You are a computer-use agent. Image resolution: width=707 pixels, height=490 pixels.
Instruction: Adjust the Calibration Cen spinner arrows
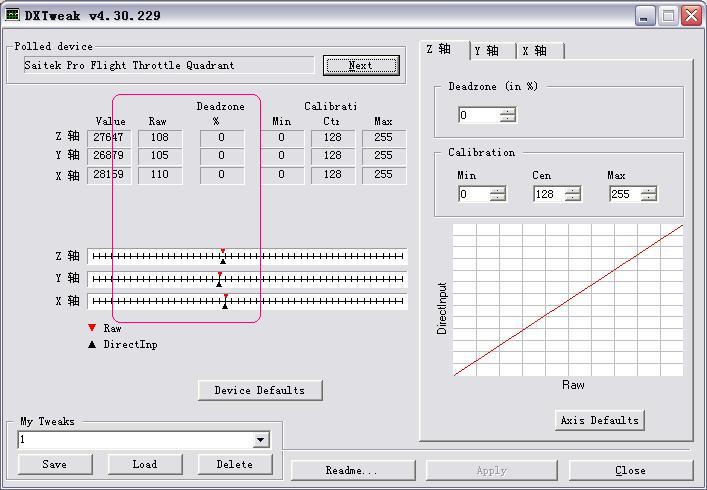point(573,194)
